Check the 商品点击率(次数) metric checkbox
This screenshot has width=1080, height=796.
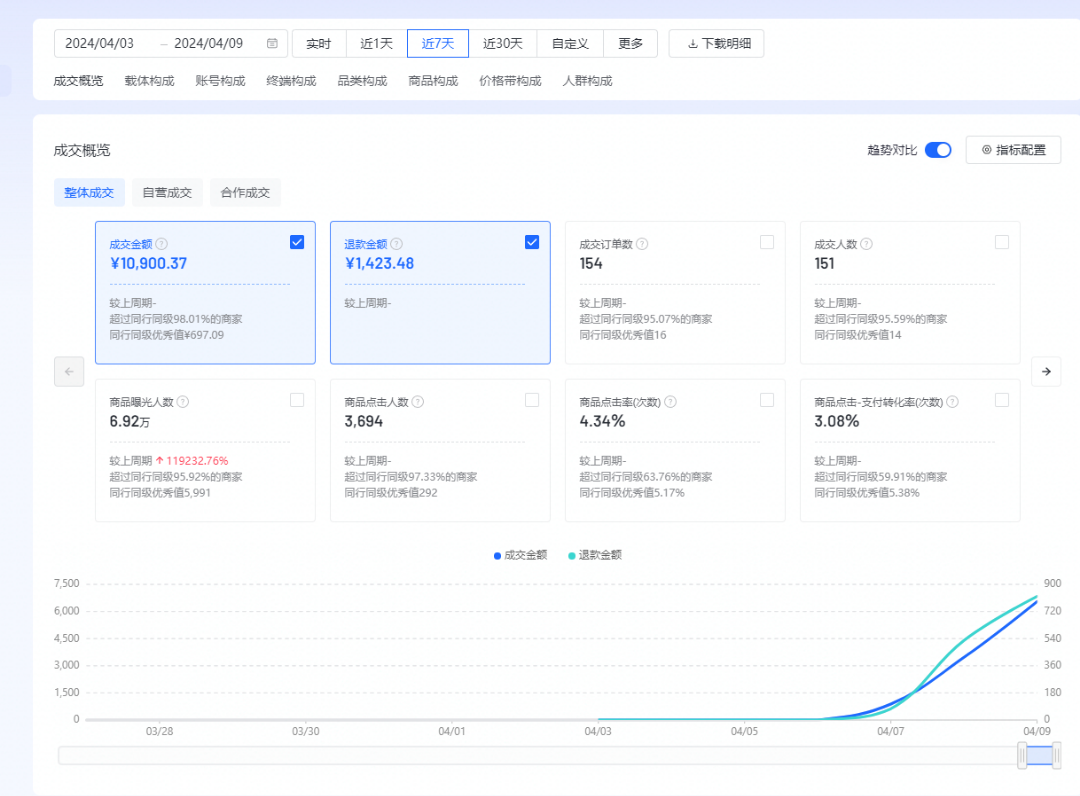coord(767,400)
